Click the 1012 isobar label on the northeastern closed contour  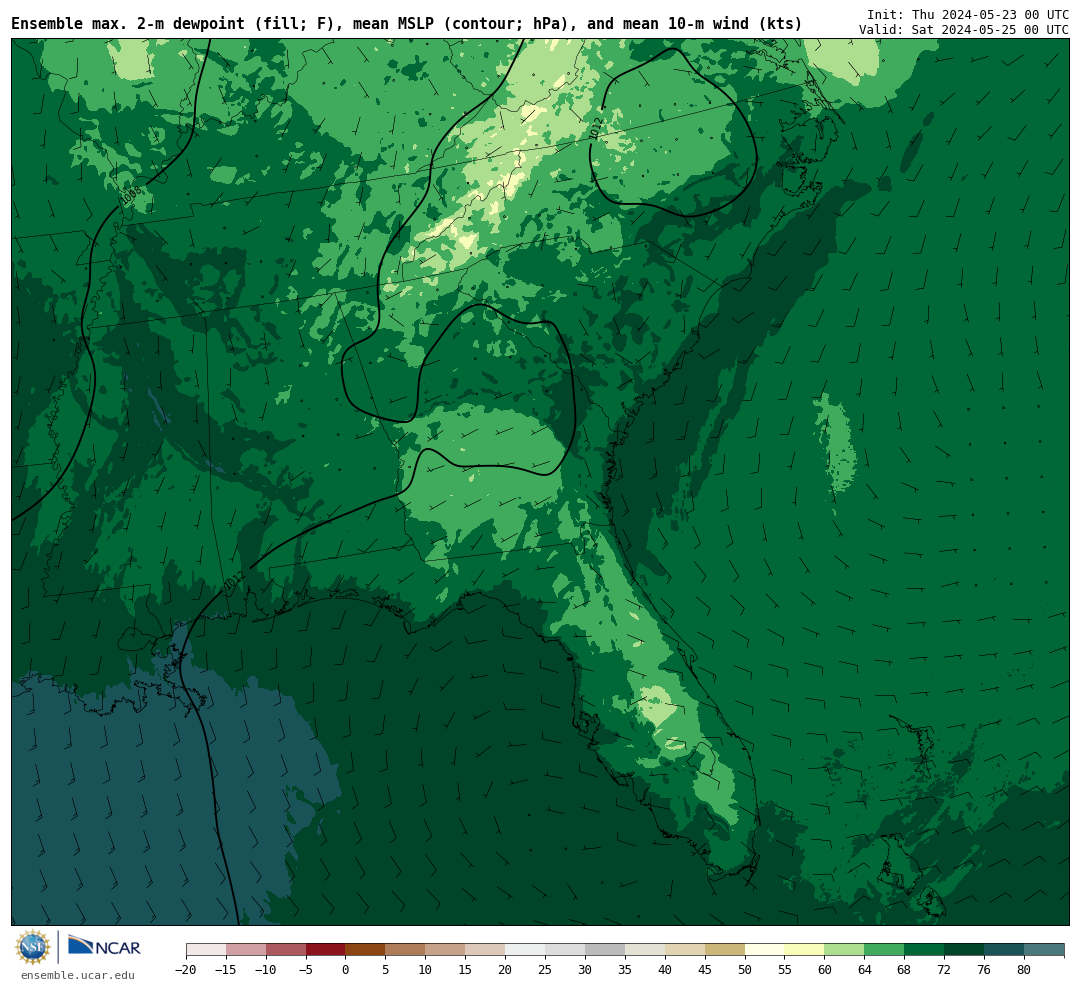(596, 127)
